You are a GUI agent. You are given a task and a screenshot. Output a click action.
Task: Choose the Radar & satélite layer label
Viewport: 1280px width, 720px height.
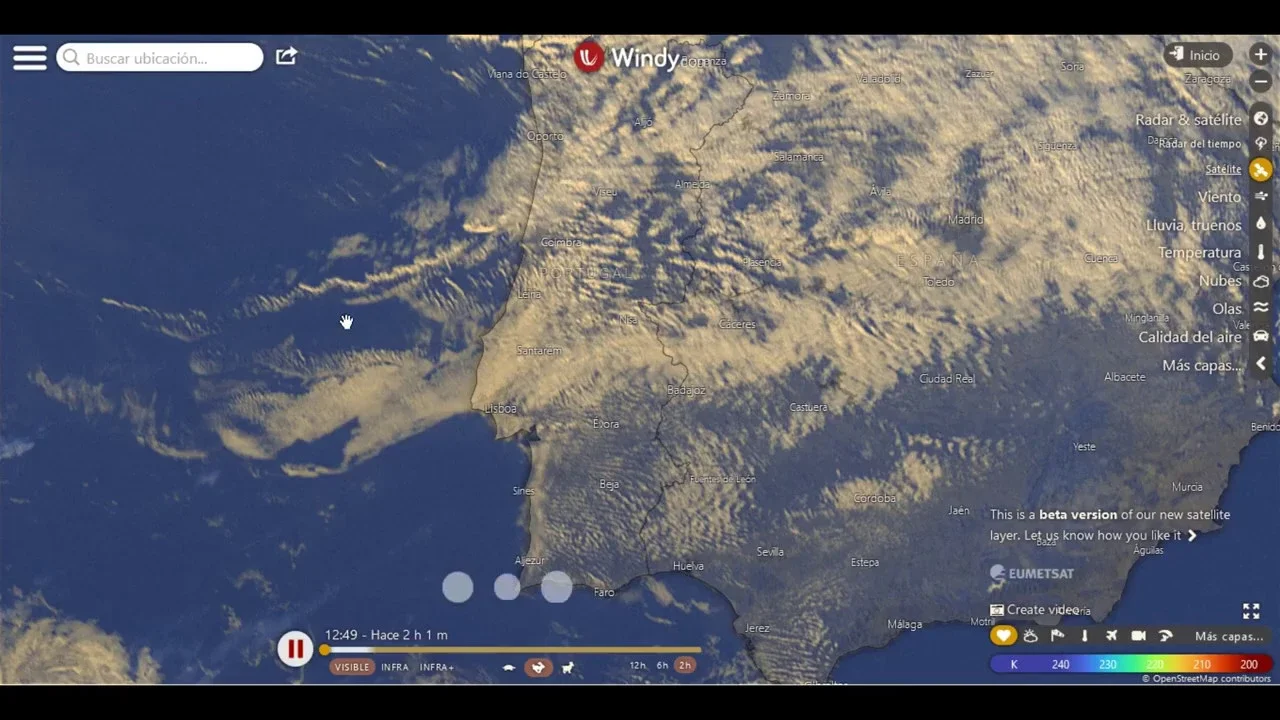tap(1188, 120)
